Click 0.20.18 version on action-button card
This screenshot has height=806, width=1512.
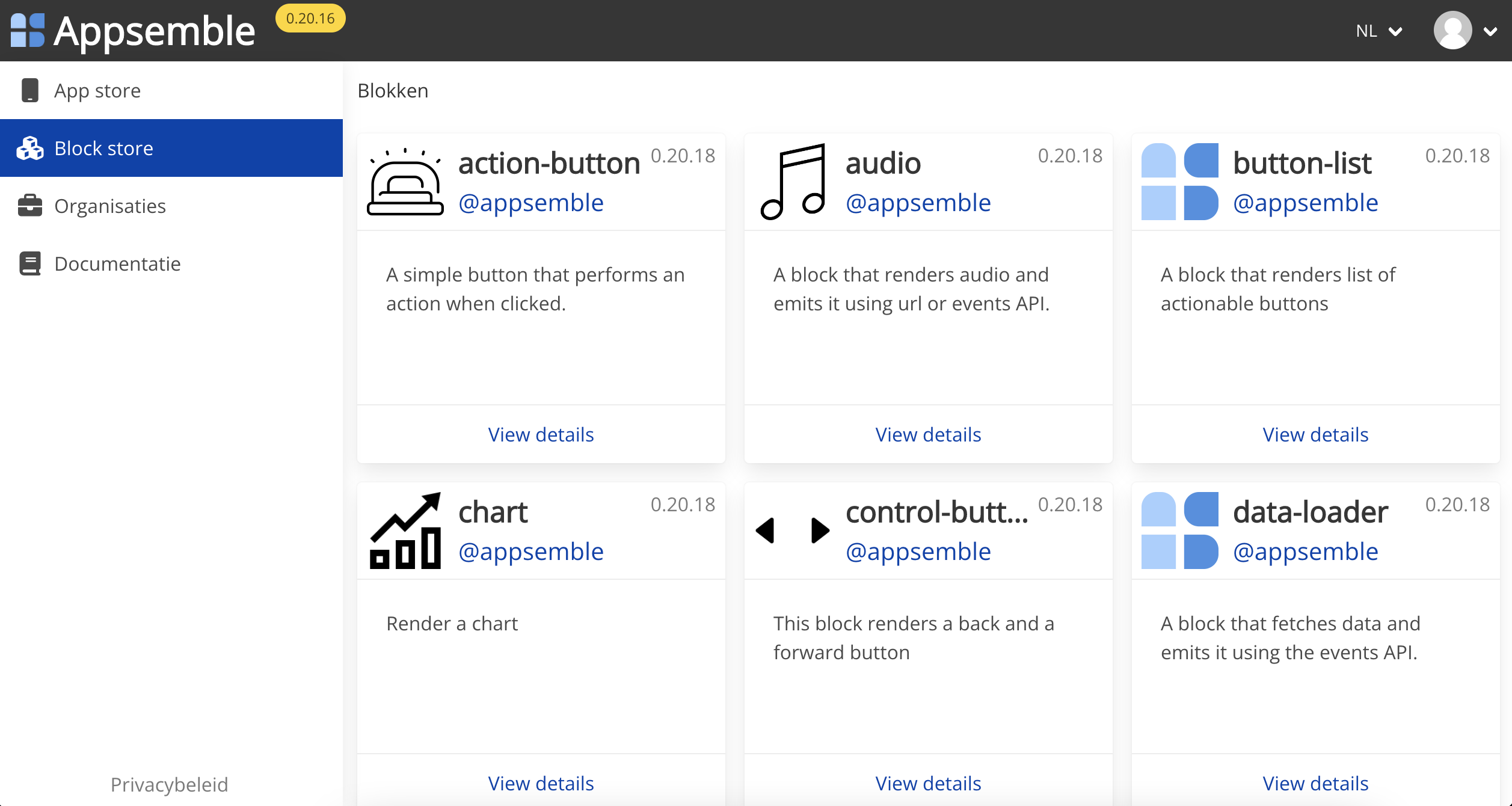click(x=683, y=156)
